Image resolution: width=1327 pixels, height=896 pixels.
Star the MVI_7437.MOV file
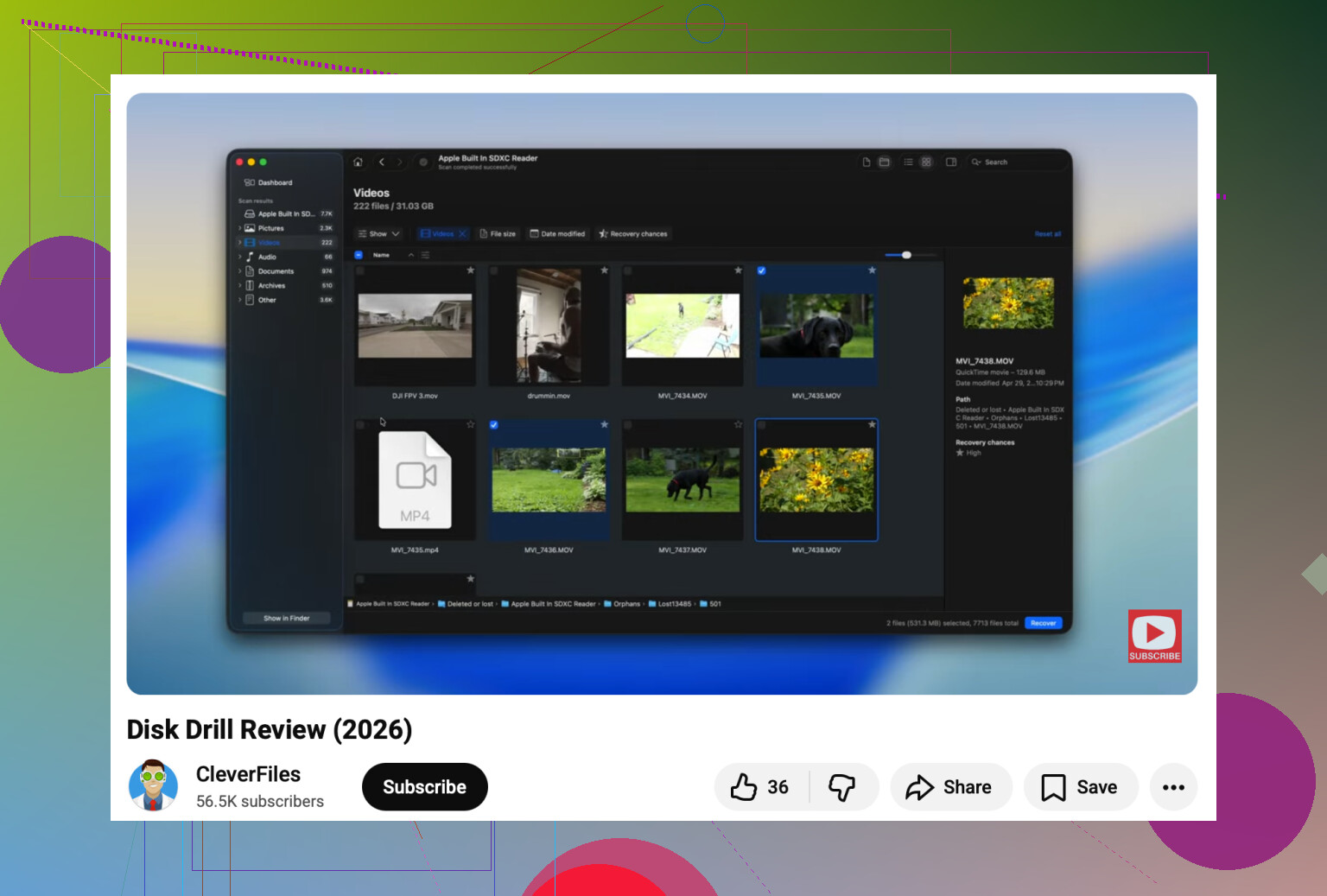point(739,425)
